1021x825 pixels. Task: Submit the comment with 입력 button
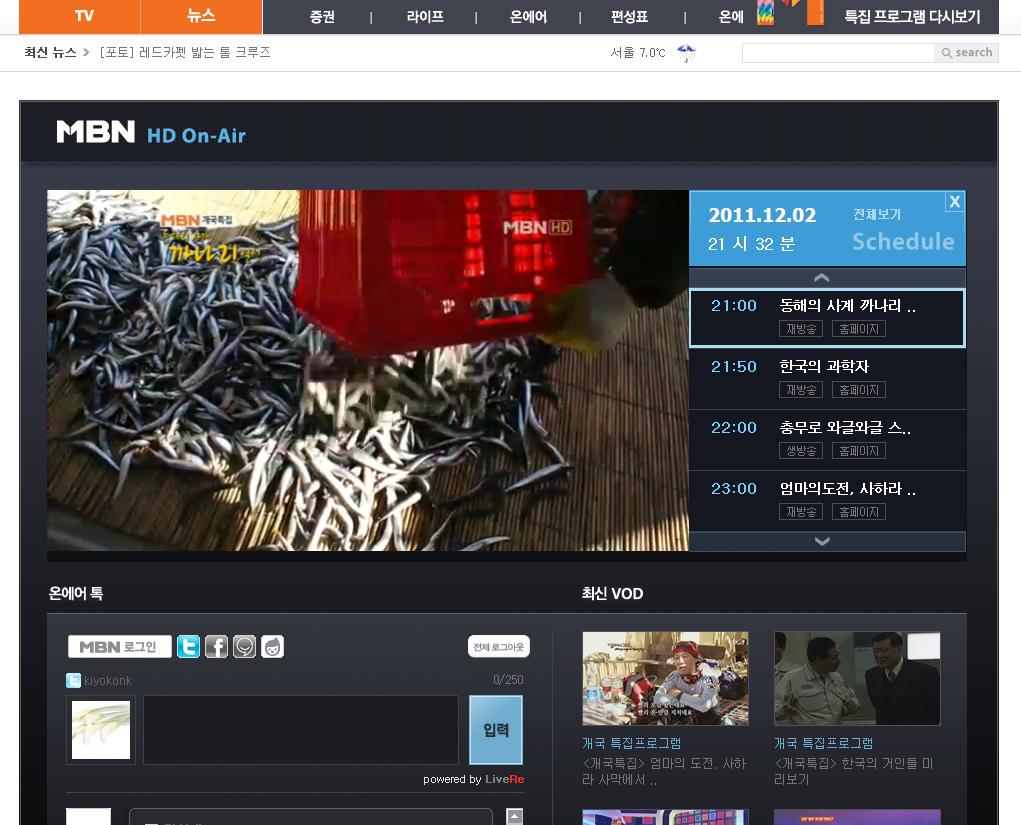point(496,730)
